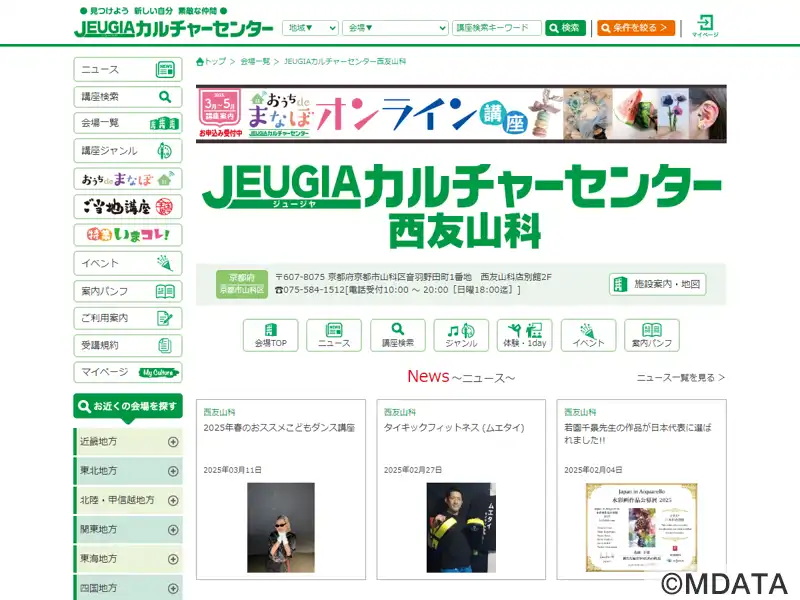Click the JEUGIAカルチャーセンター header logo

(173, 28)
